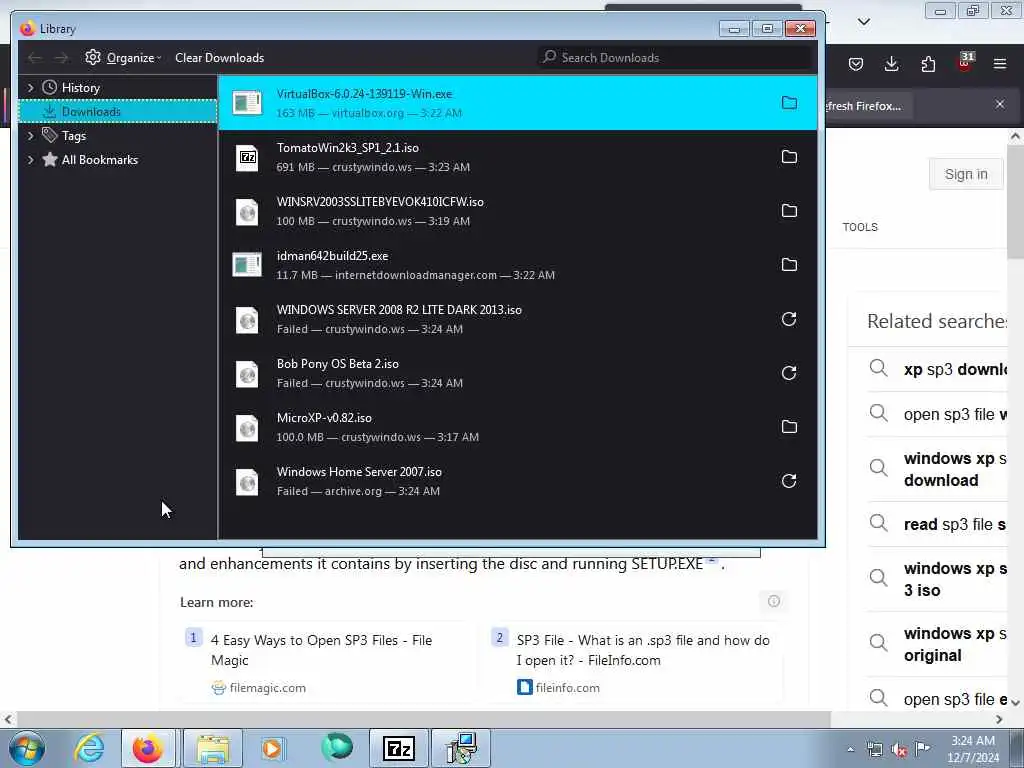Open Windows Start button
The height and width of the screenshot is (768, 1024).
coord(27,748)
